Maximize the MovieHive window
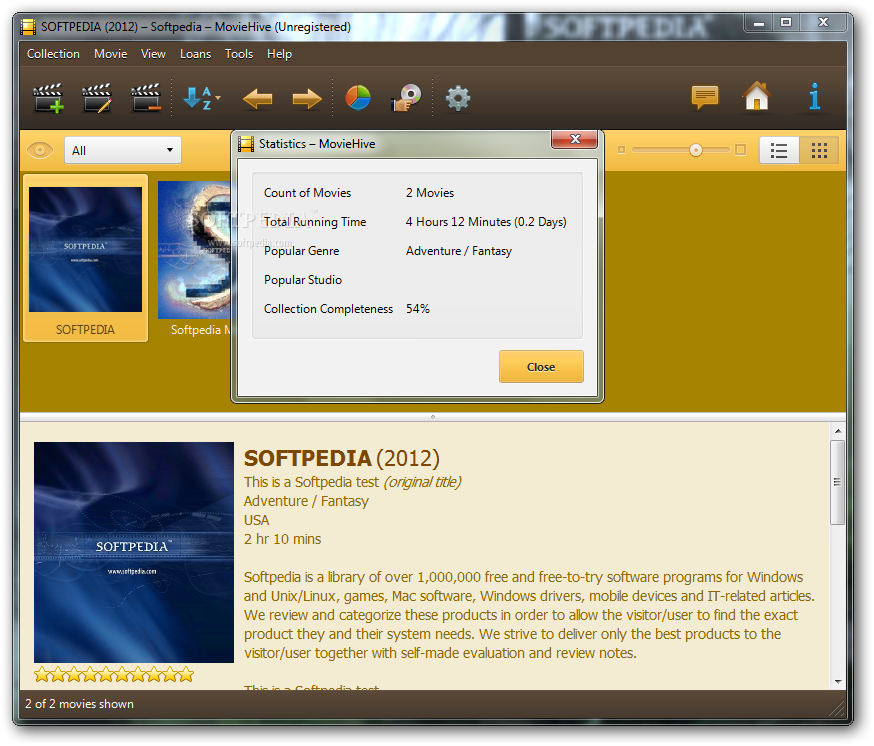 pos(786,23)
